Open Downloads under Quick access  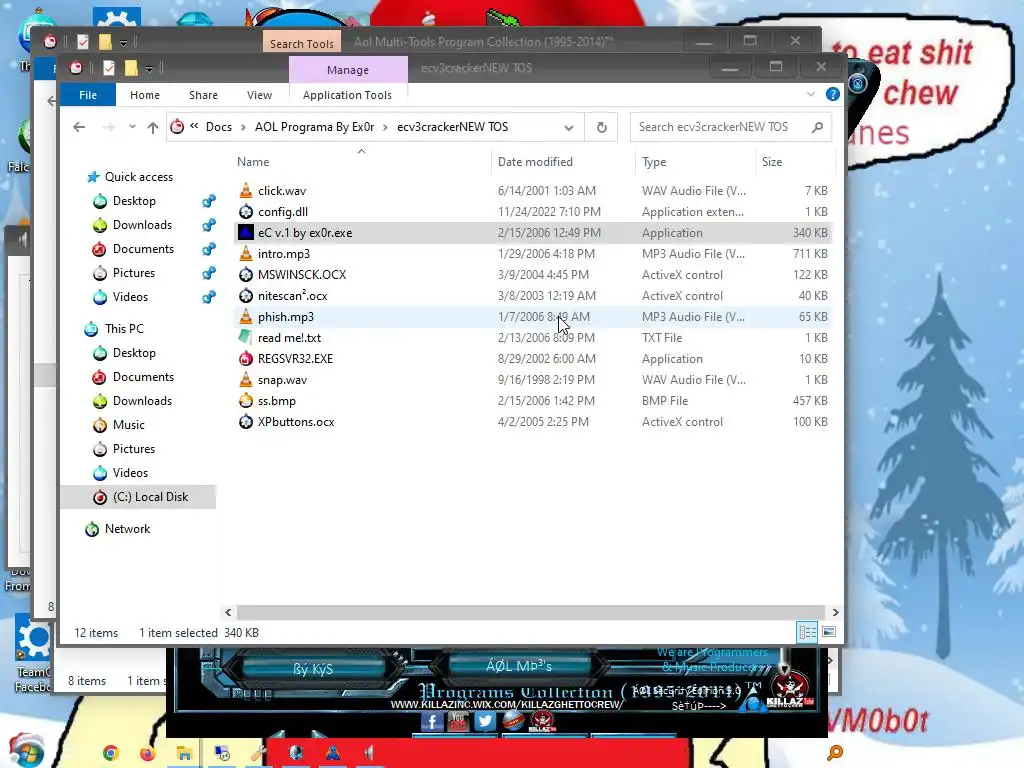pyautogui.click(x=142, y=225)
